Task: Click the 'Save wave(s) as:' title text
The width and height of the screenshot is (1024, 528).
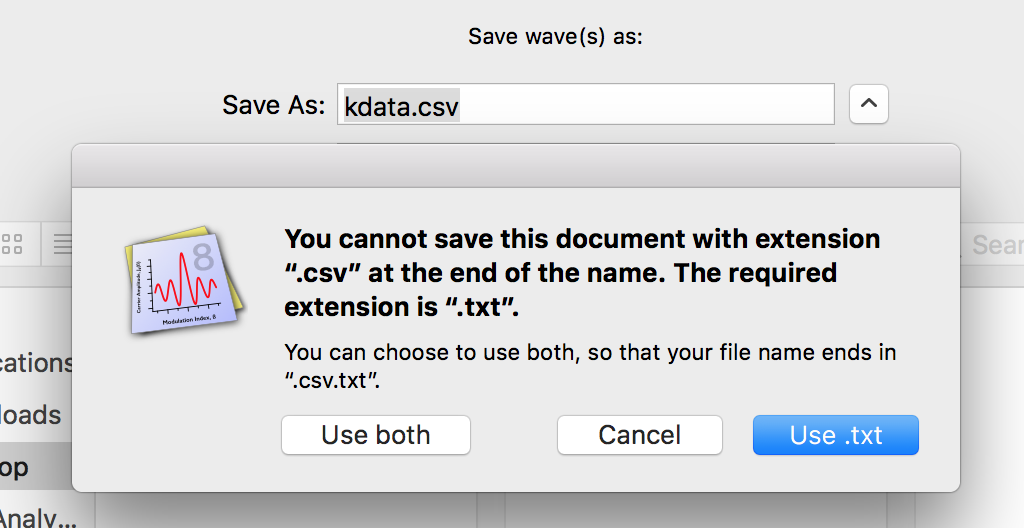Action: tap(555, 37)
